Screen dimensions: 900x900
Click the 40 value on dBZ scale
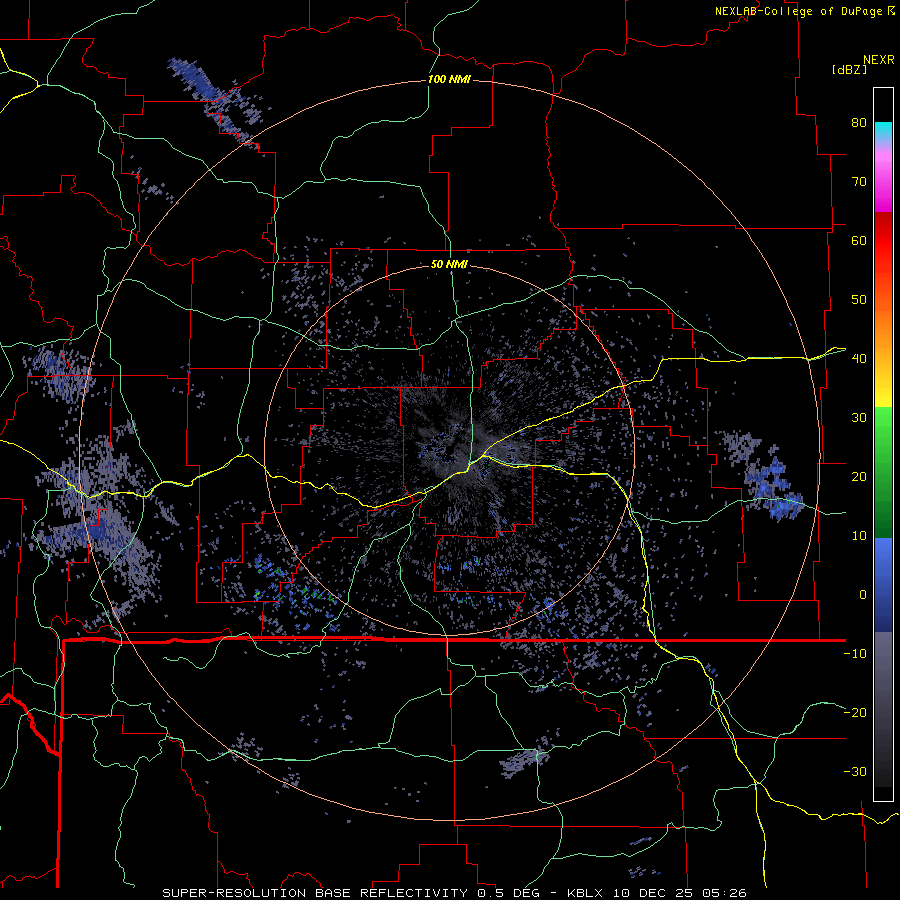pos(859,359)
